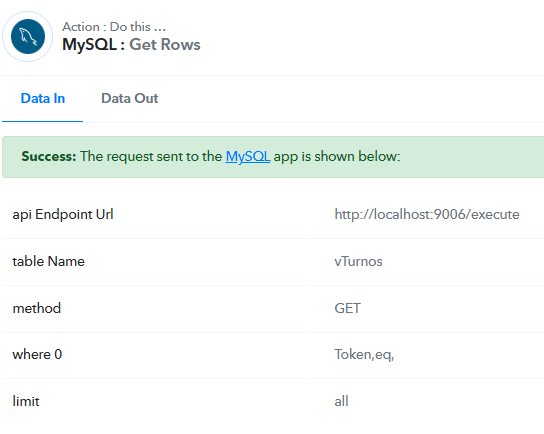Select the method row label
Screen dimensions: 544x434
click(36, 308)
